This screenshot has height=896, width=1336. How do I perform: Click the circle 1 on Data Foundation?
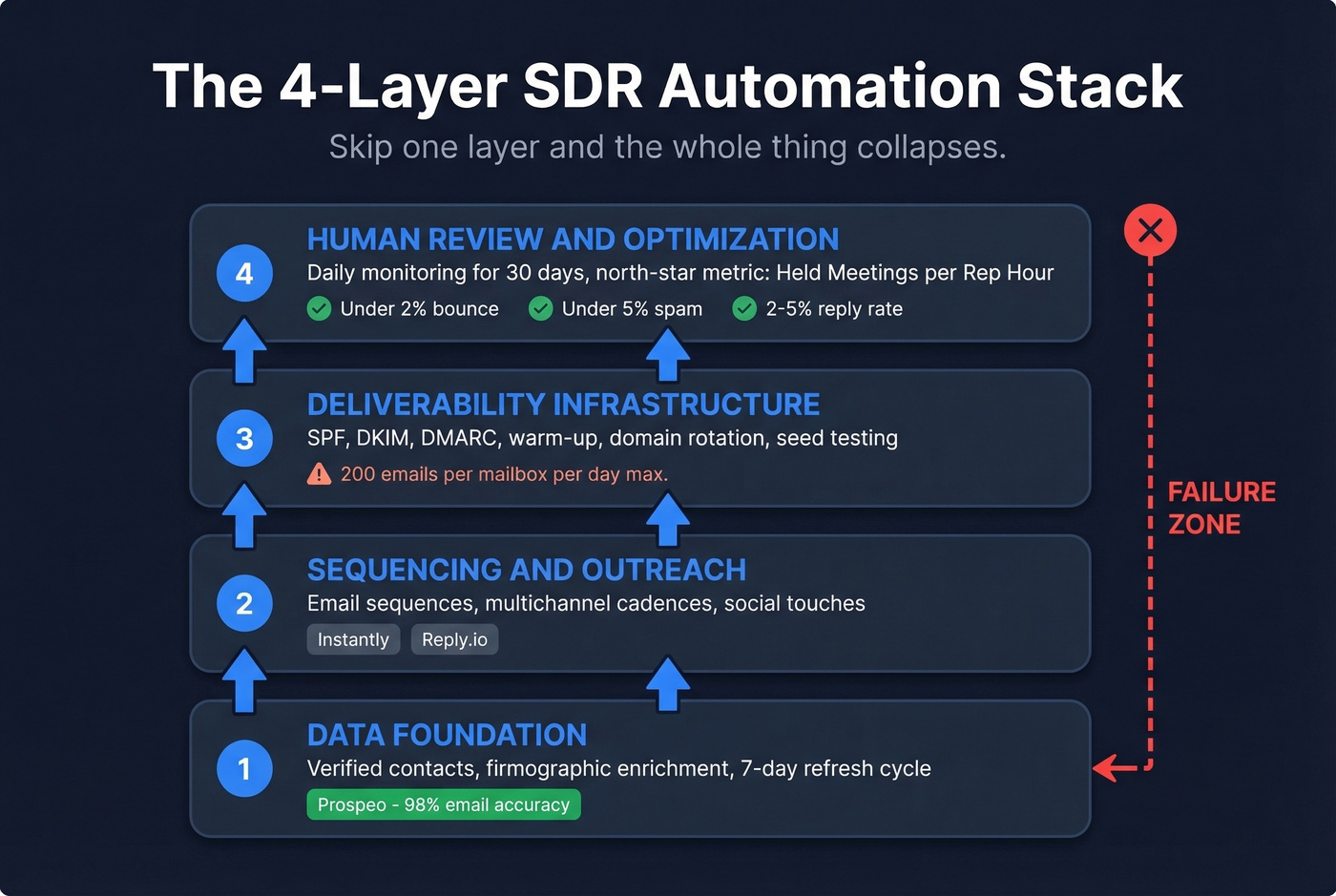click(244, 769)
